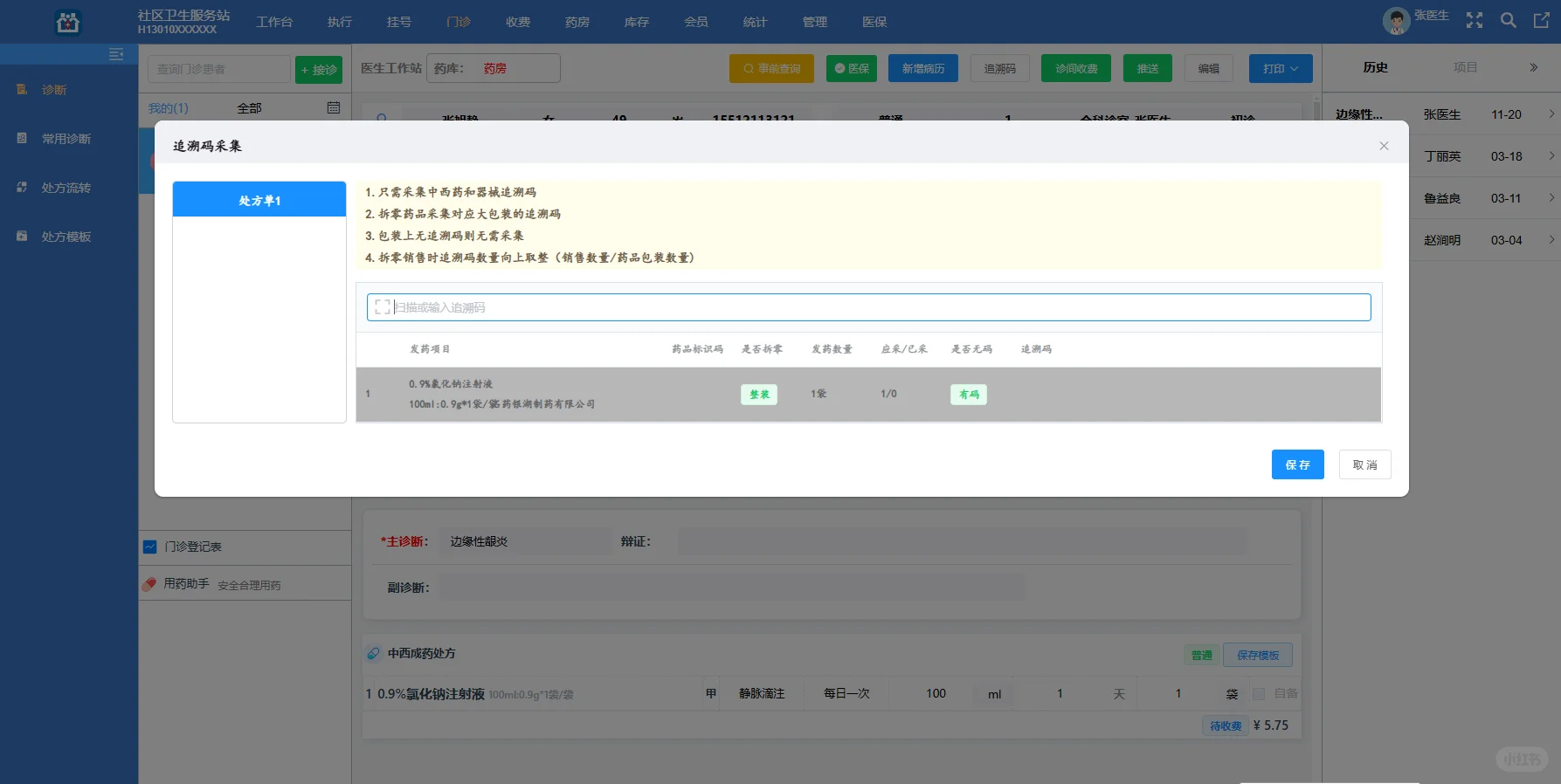The image size is (1561, 784).
Task: Focus the 扫描或输入追溯码 input field
Action: (x=868, y=307)
